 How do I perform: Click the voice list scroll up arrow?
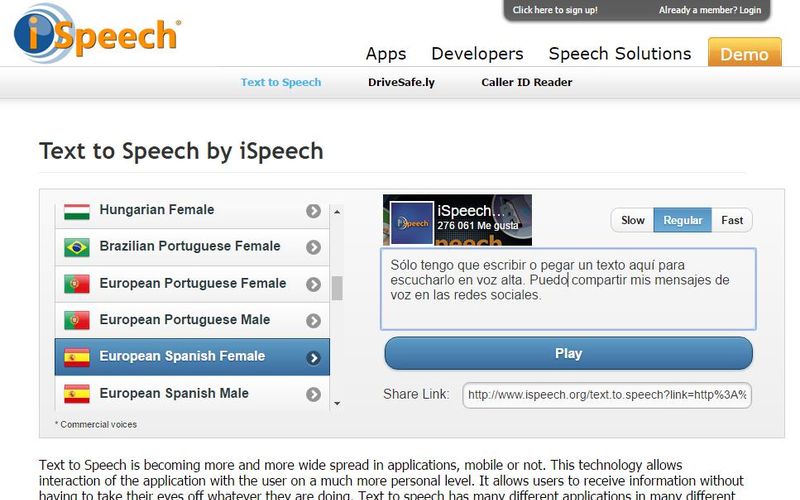tap(337, 211)
